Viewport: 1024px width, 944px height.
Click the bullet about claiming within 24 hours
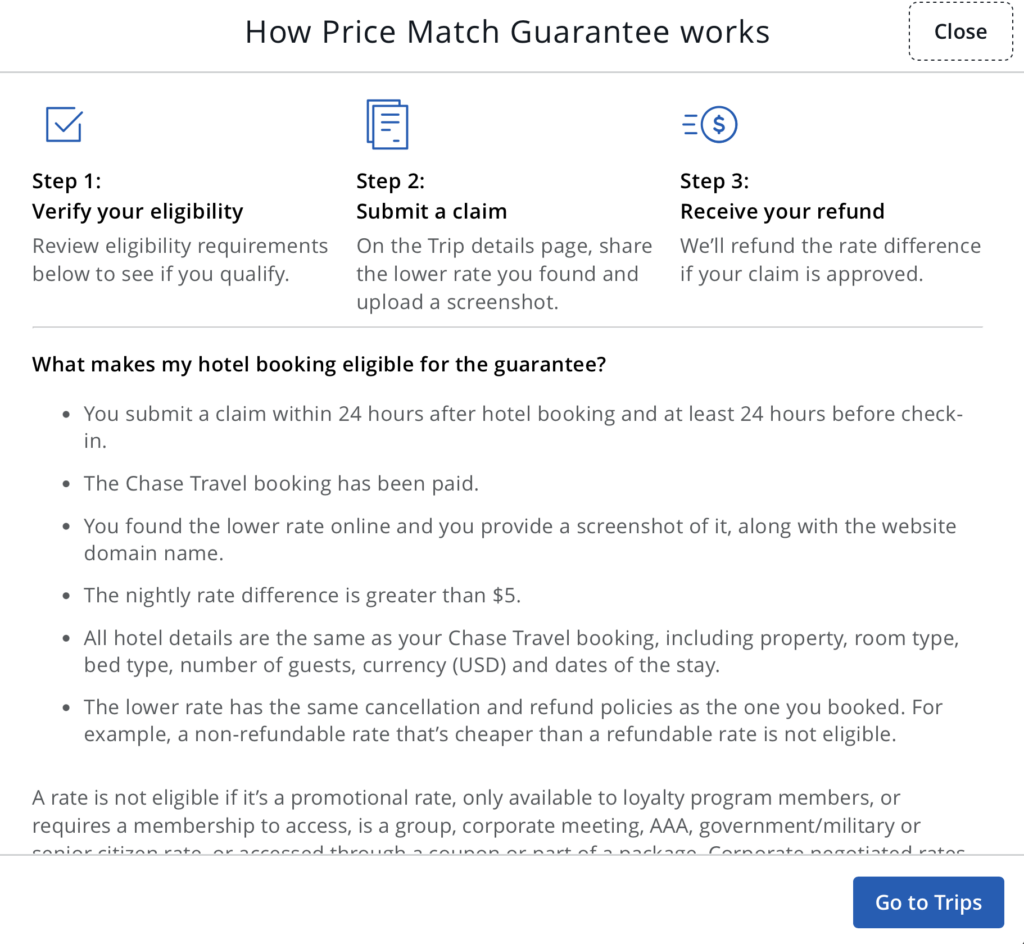(522, 427)
